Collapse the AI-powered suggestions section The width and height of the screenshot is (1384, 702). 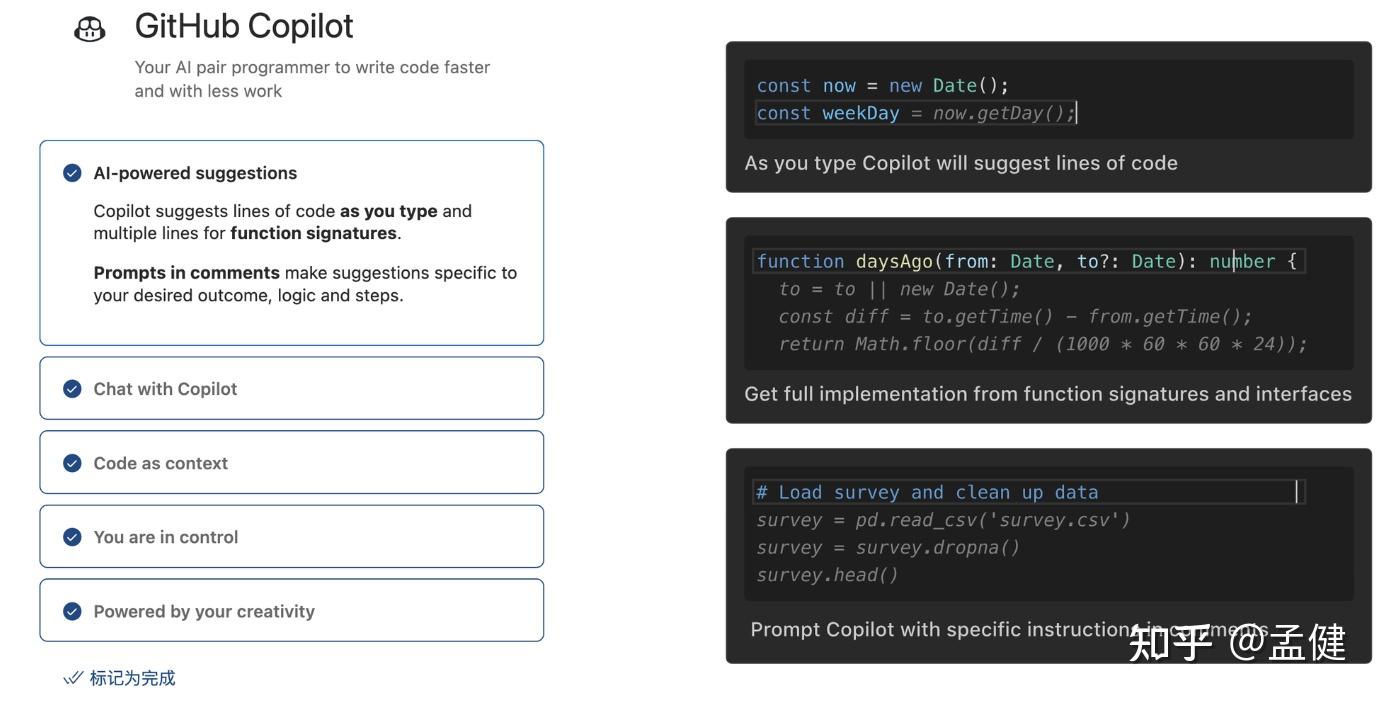194,172
